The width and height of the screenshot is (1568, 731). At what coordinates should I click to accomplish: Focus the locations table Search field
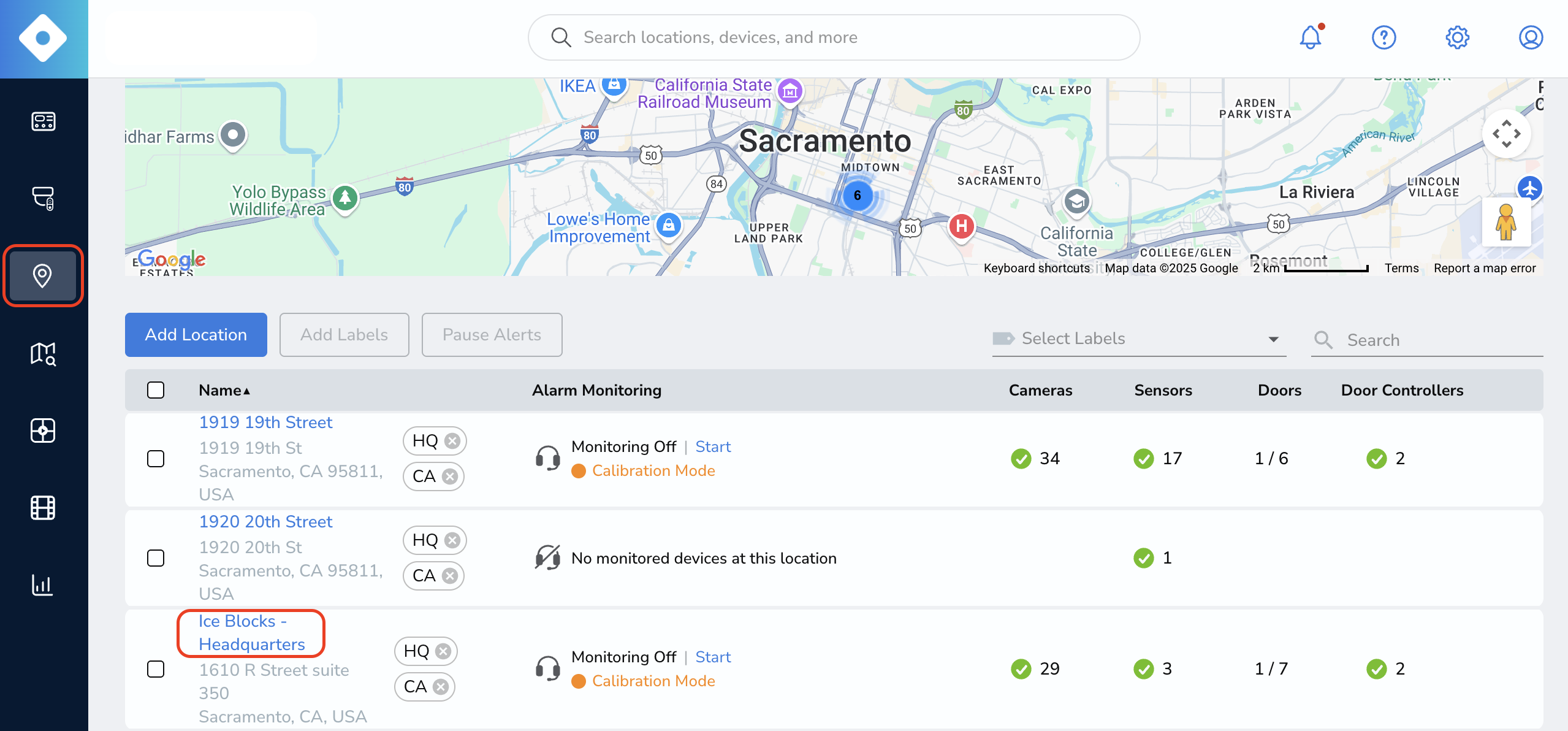point(1427,340)
